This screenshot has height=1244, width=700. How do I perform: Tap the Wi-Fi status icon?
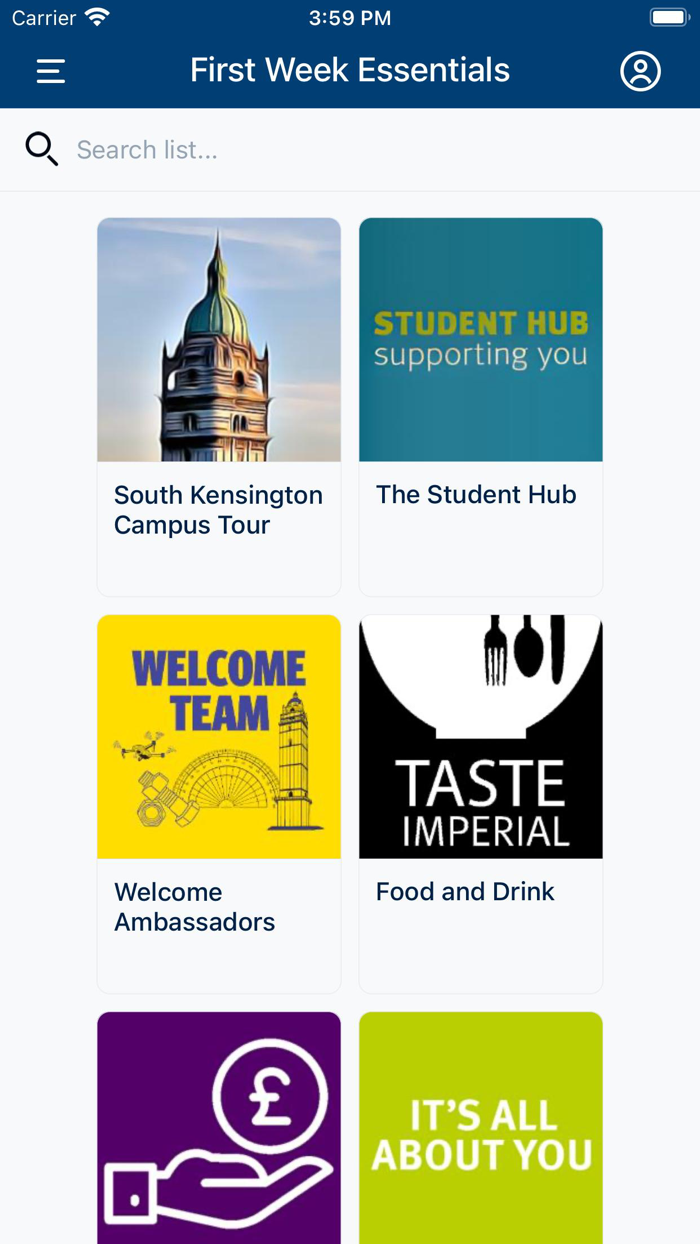coord(95,16)
